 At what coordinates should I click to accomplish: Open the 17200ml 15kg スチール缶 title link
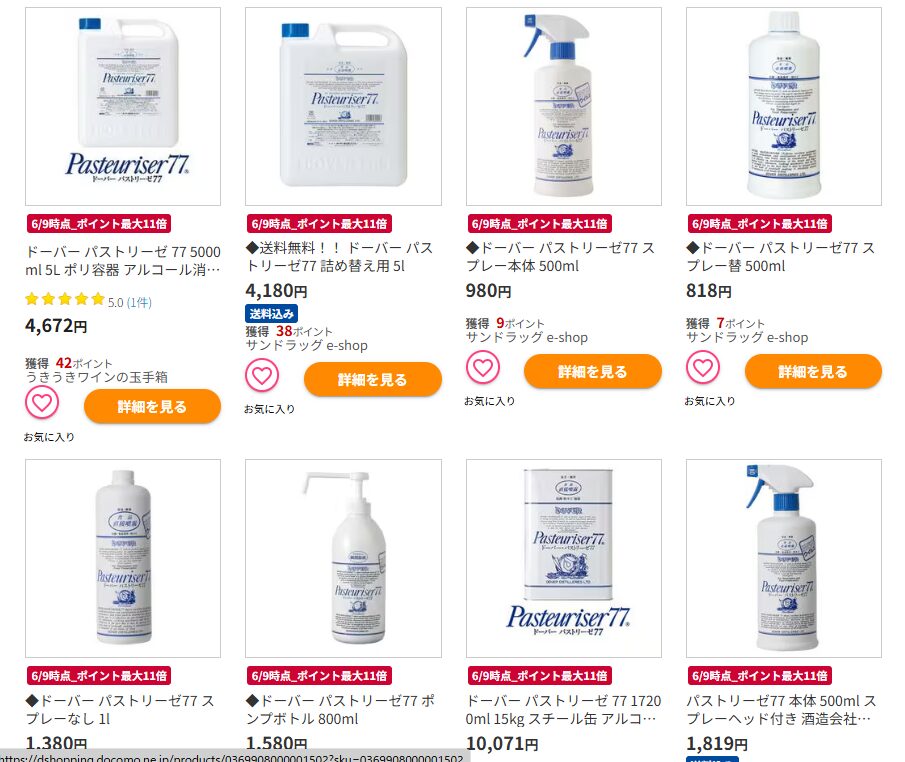click(563, 709)
